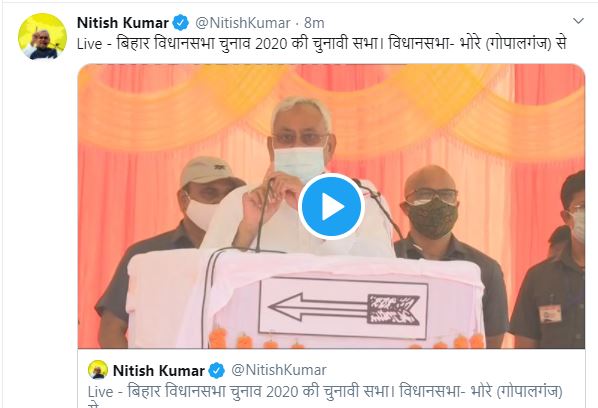
Task: Select the Hindi tweet text starting with Live
Action: pos(322,44)
